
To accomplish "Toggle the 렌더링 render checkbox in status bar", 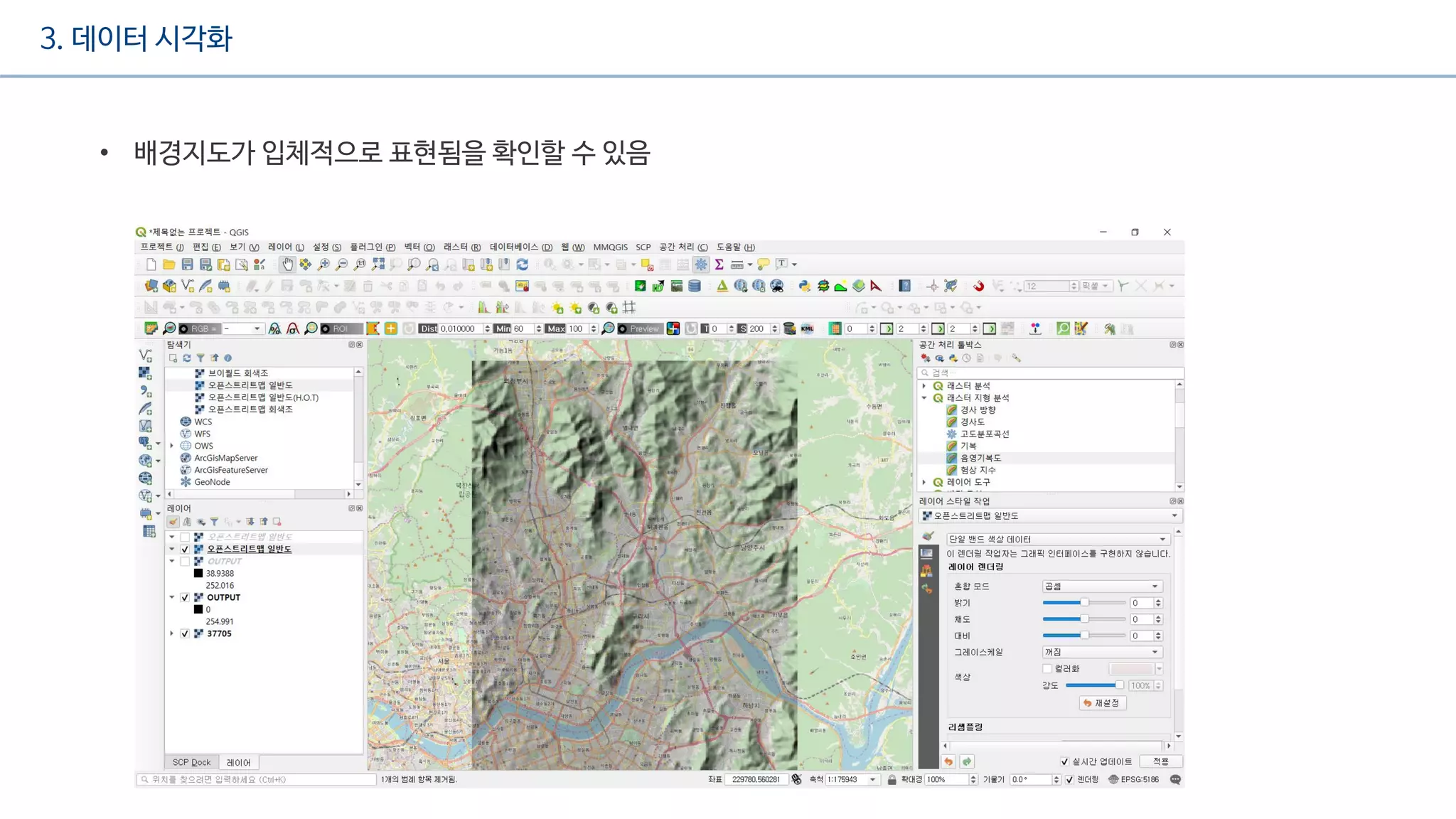I will point(1069,780).
